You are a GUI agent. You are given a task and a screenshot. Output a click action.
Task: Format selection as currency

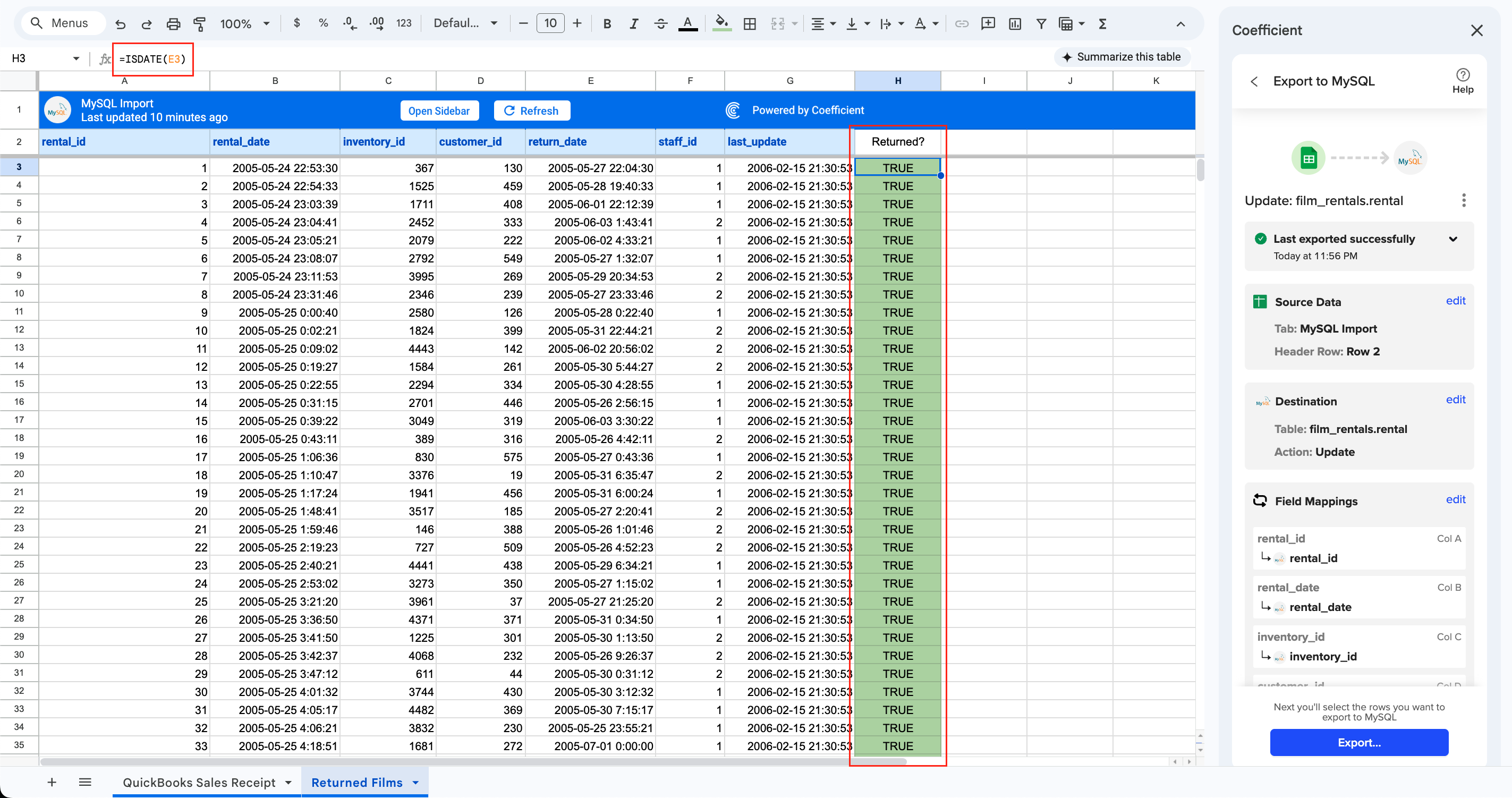click(x=297, y=23)
